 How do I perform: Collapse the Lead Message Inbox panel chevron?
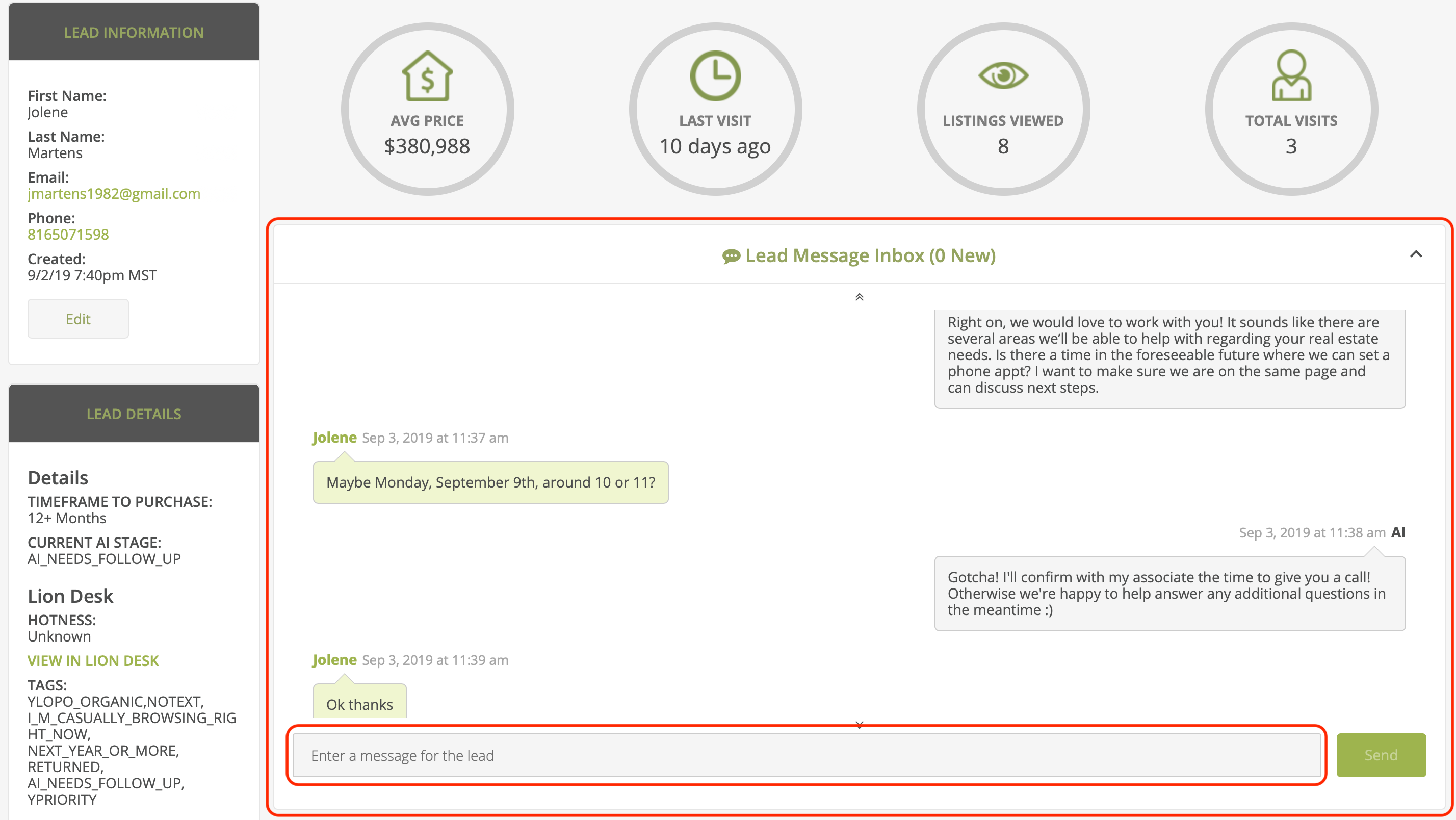[x=1415, y=254]
